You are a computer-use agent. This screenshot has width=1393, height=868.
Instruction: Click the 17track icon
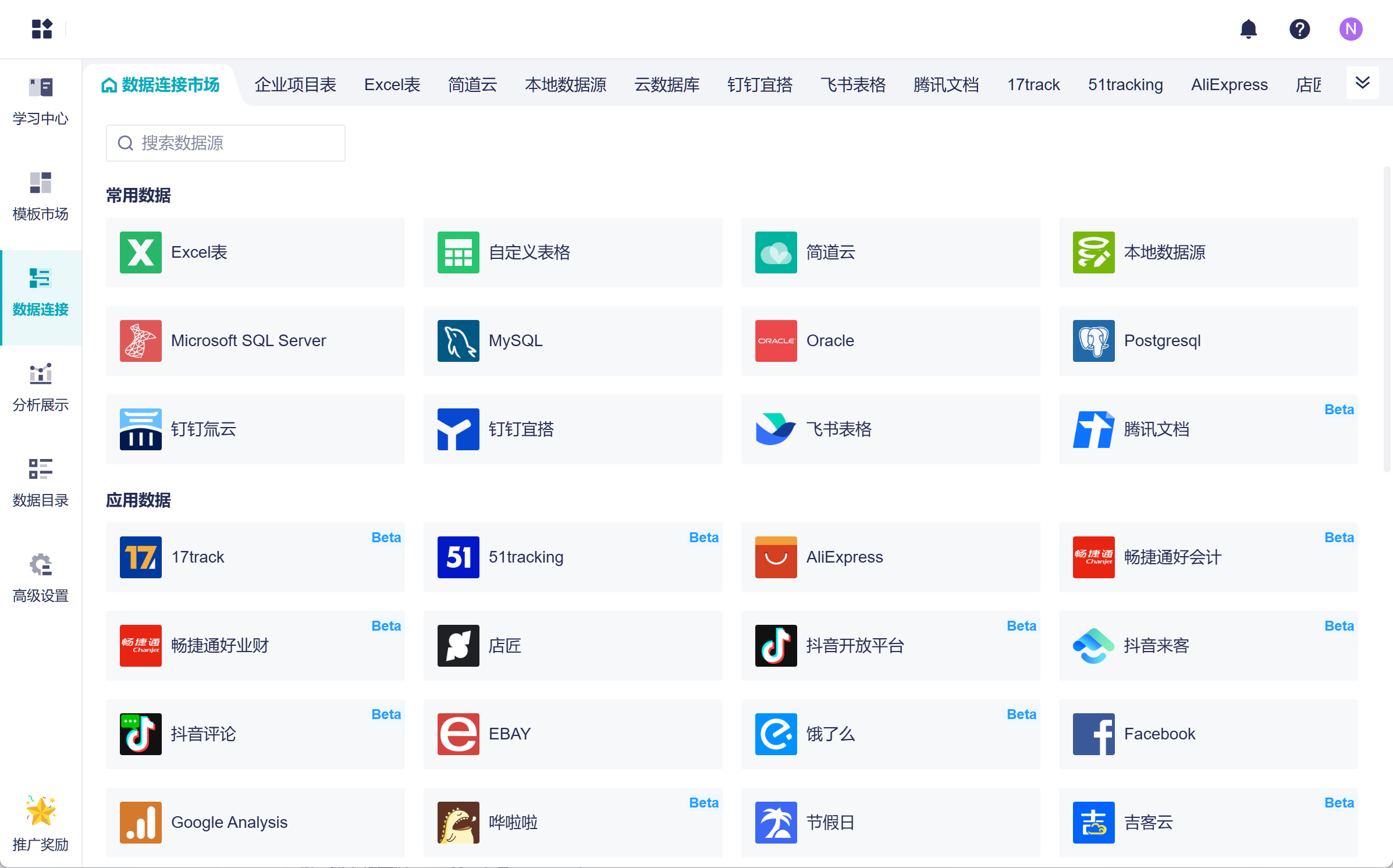[141, 557]
